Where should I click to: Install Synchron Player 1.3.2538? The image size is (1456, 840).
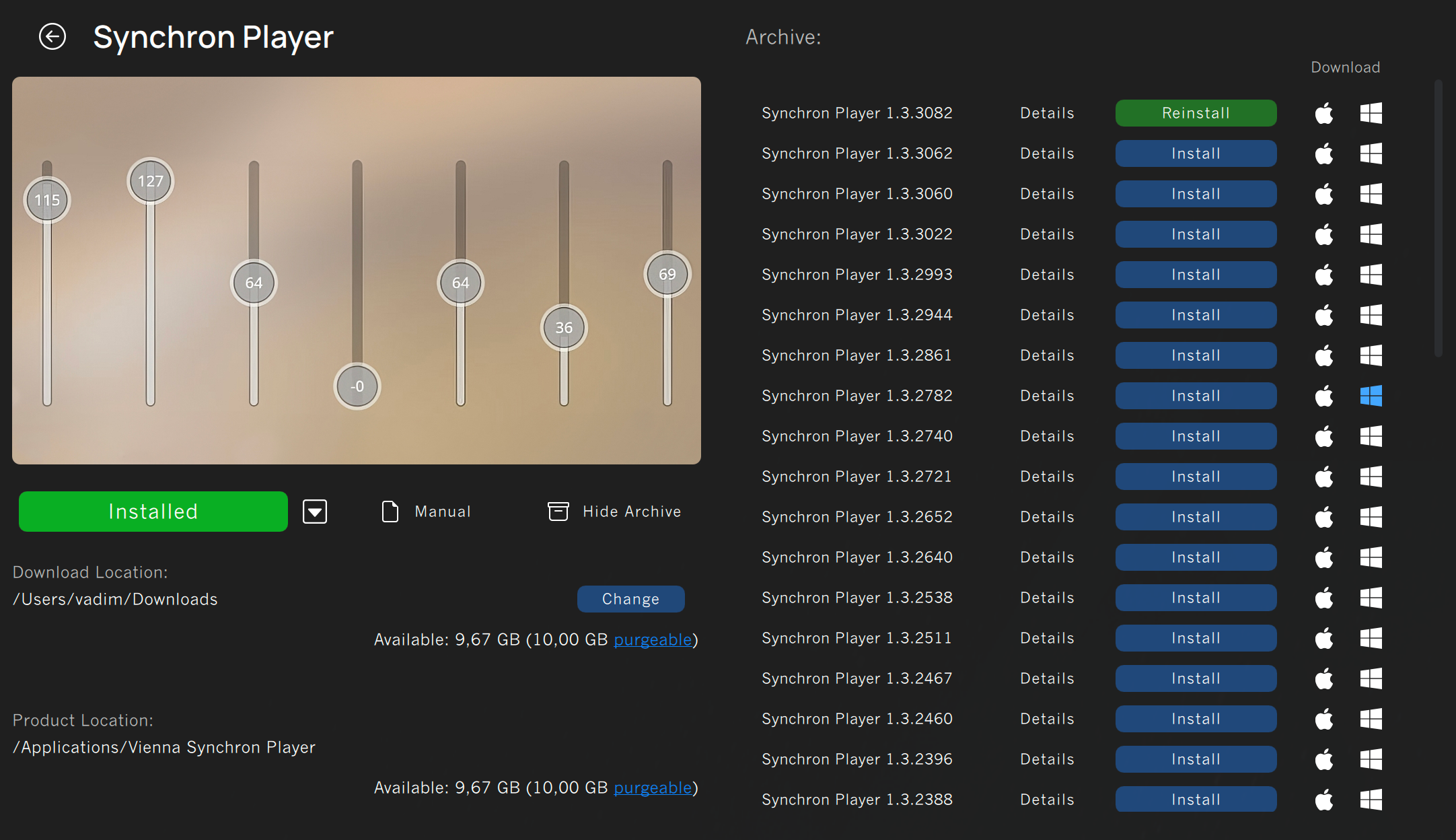pos(1196,598)
